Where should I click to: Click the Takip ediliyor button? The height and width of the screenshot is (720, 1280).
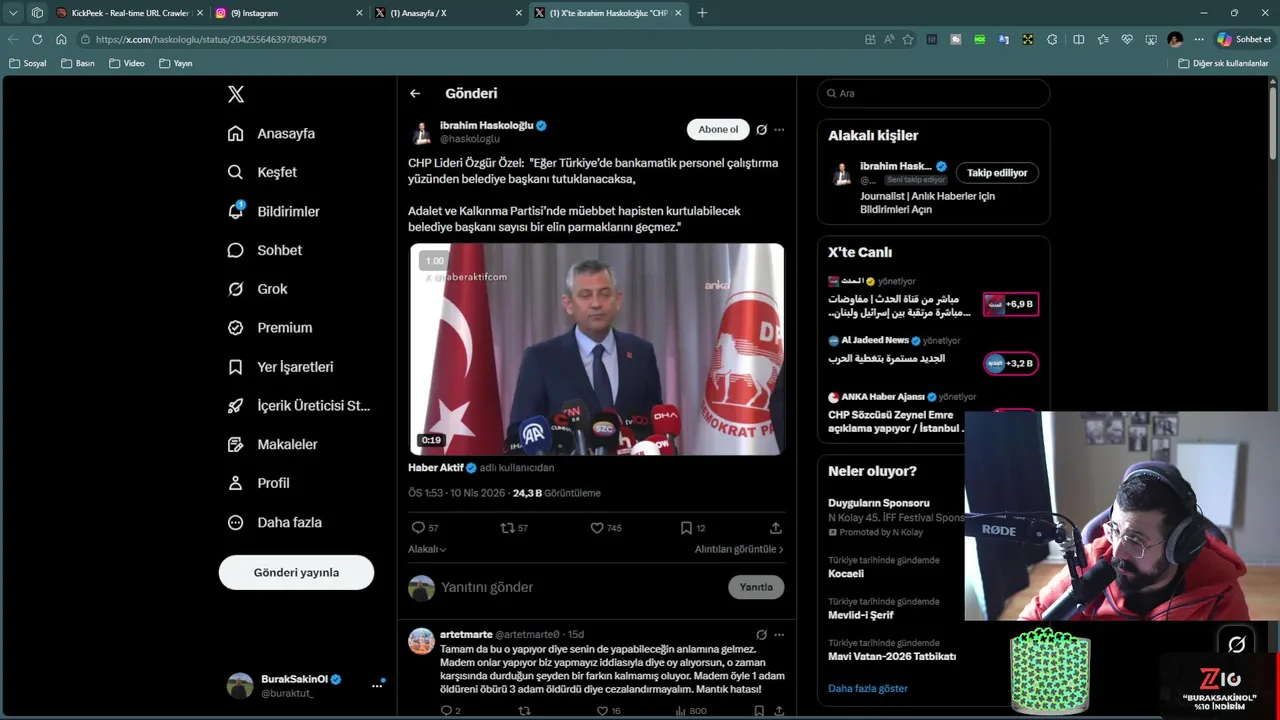pos(997,173)
